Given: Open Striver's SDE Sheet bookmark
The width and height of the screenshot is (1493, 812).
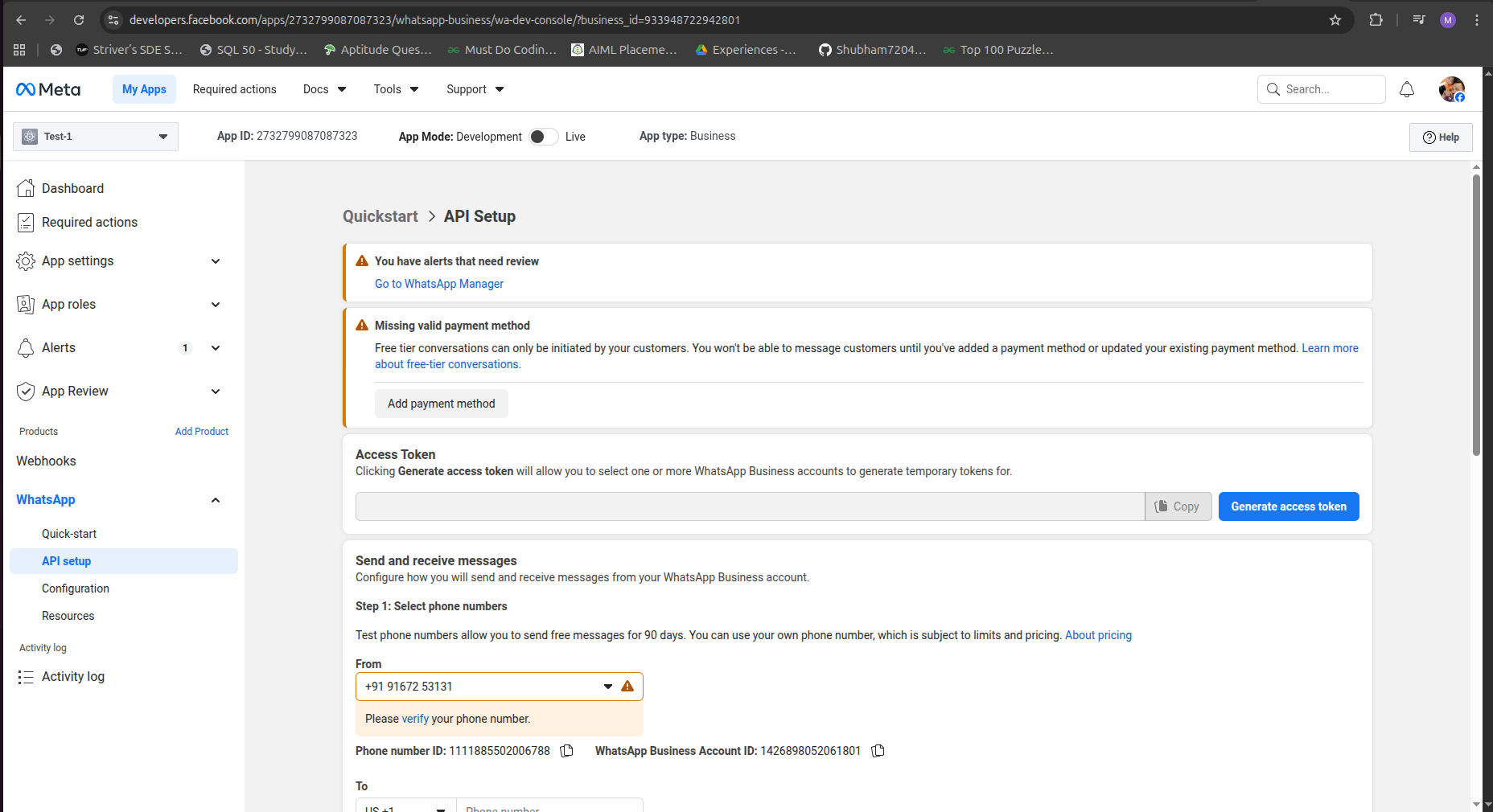Looking at the screenshot, I should click(x=130, y=50).
